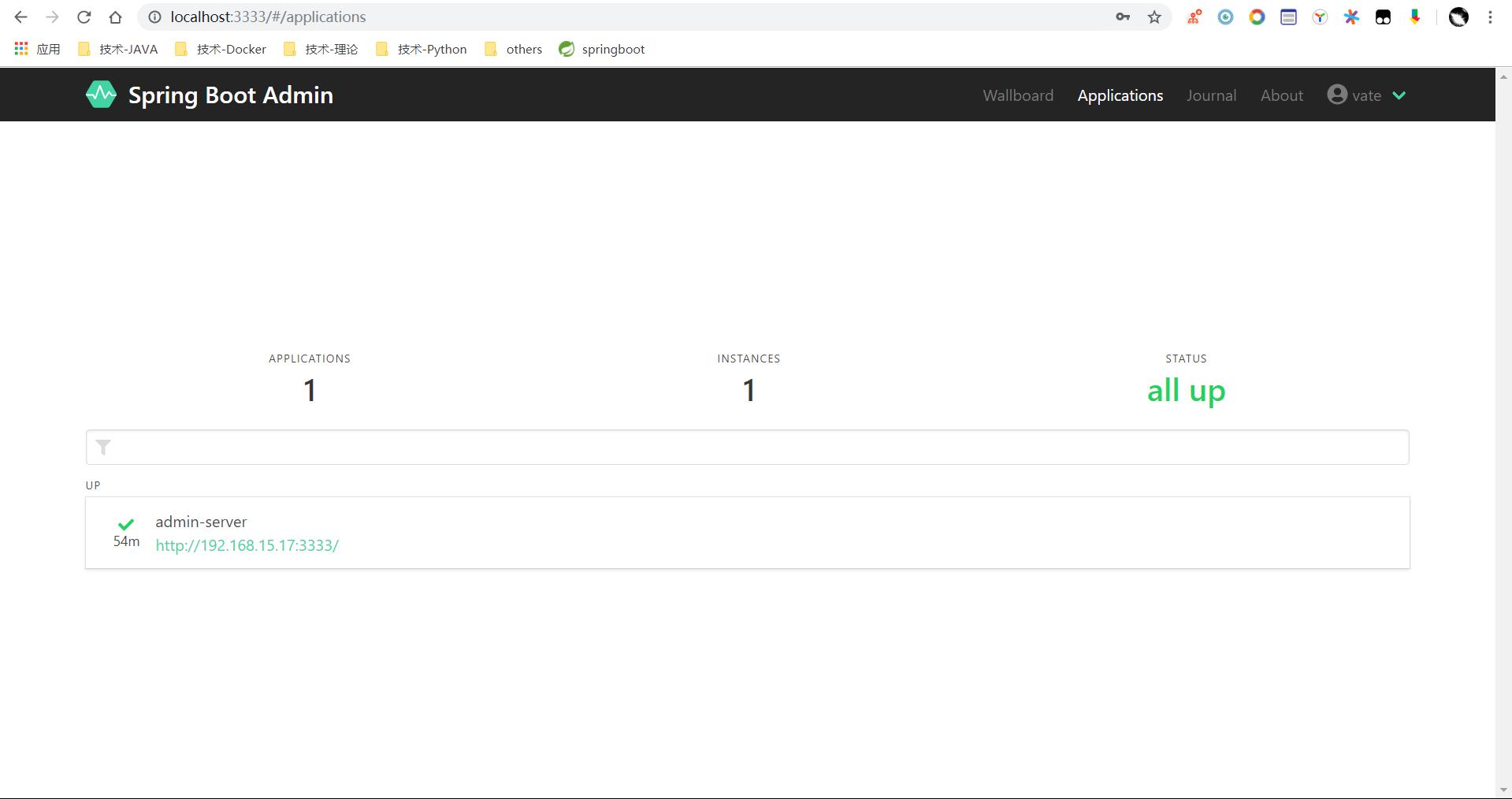Open the others bookmark folder
Viewport: 1512px width, 799px height.
513,49
